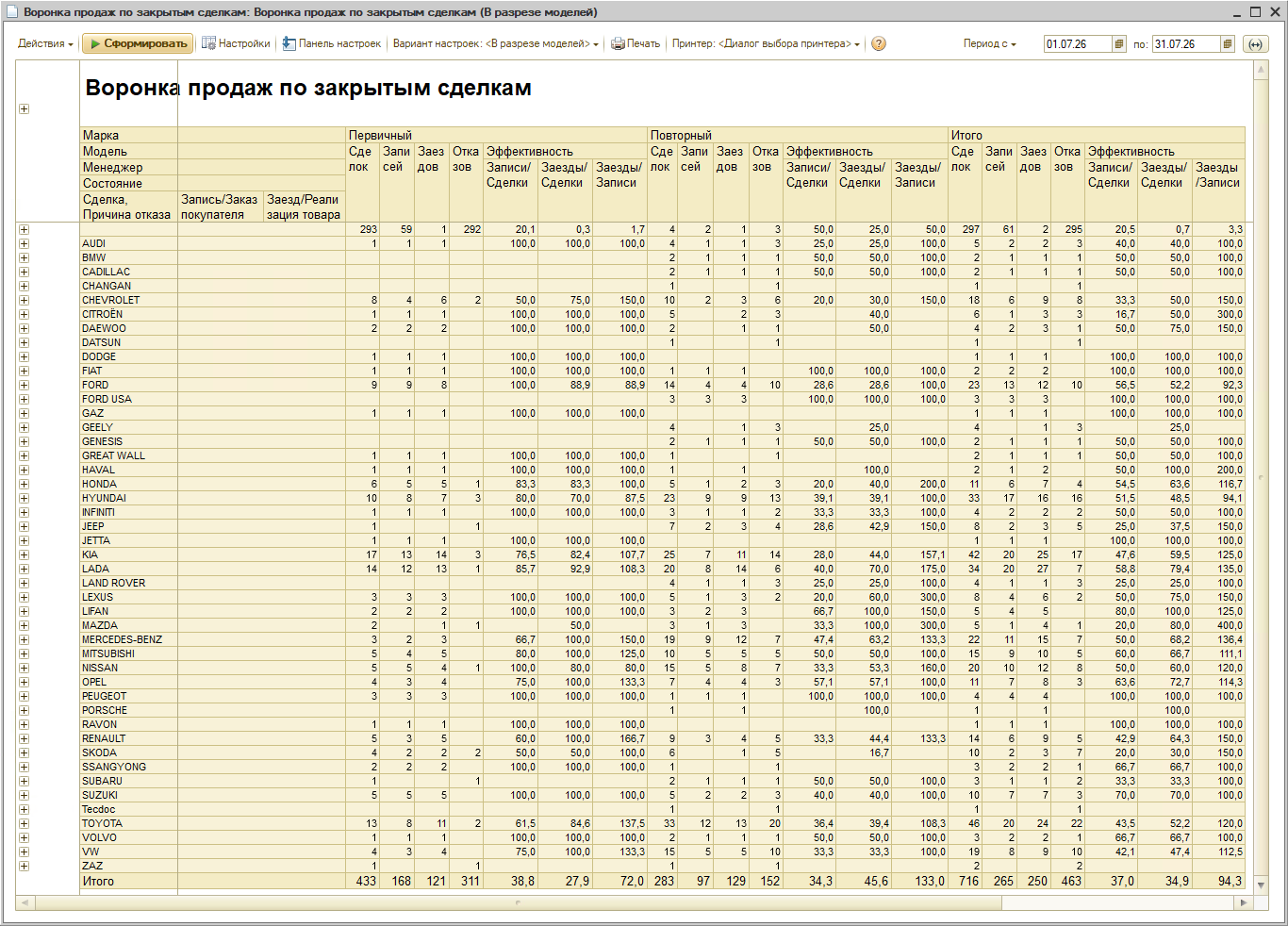
Task: Click the report title Воронка продаж по закрытым сделкам
Action: [308, 88]
